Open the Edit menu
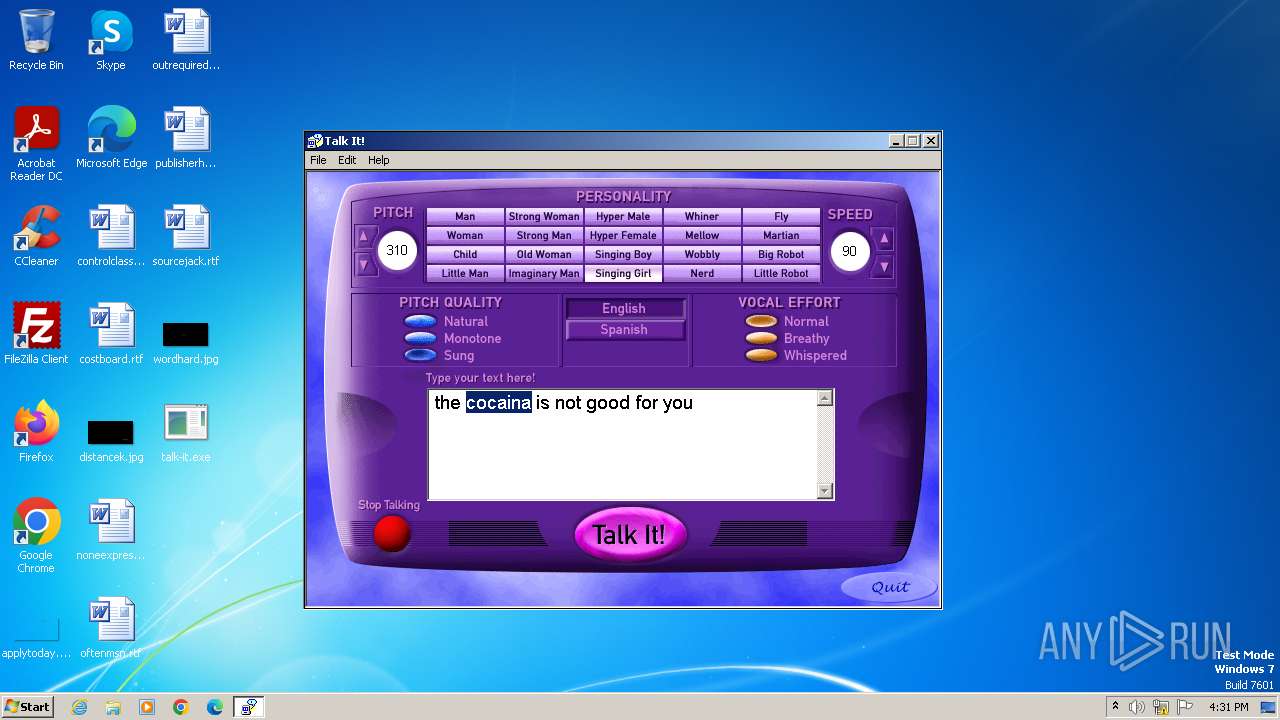 [347, 160]
